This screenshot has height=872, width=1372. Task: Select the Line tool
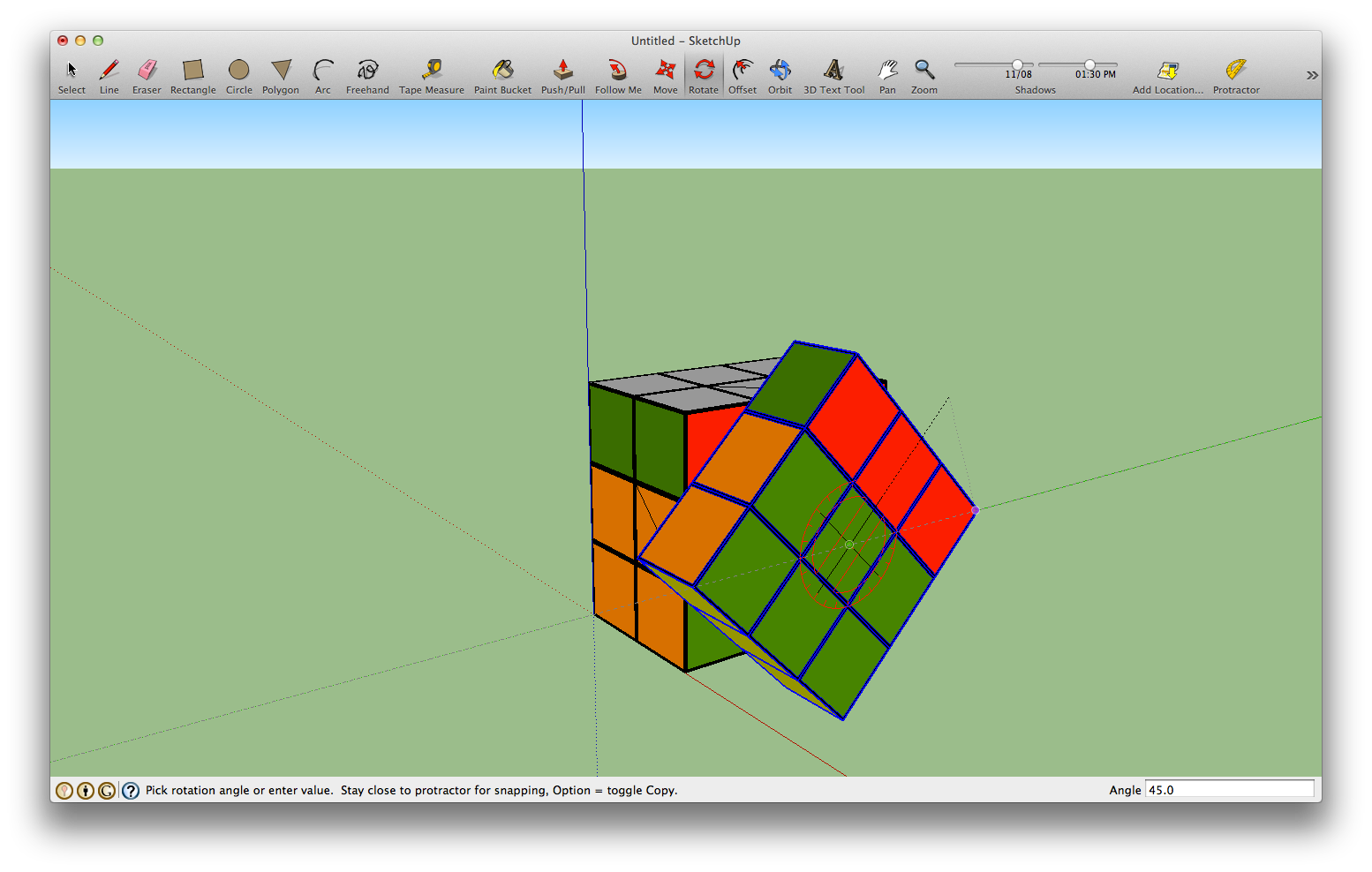point(109,71)
